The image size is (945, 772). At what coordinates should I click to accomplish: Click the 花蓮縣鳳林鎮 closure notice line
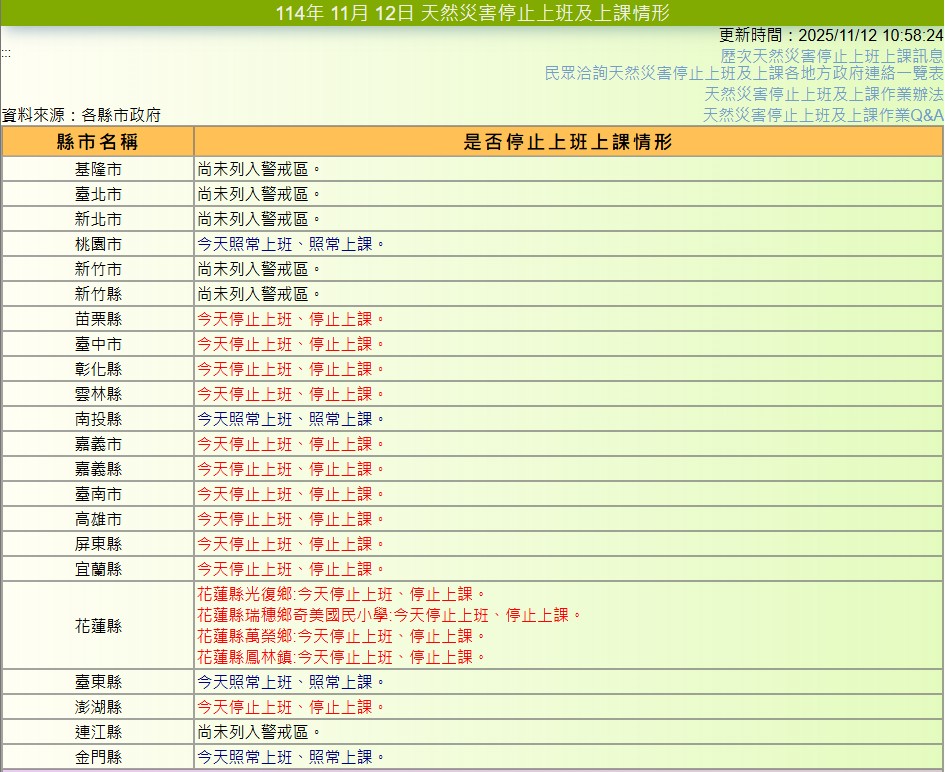(x=341, y=657)
